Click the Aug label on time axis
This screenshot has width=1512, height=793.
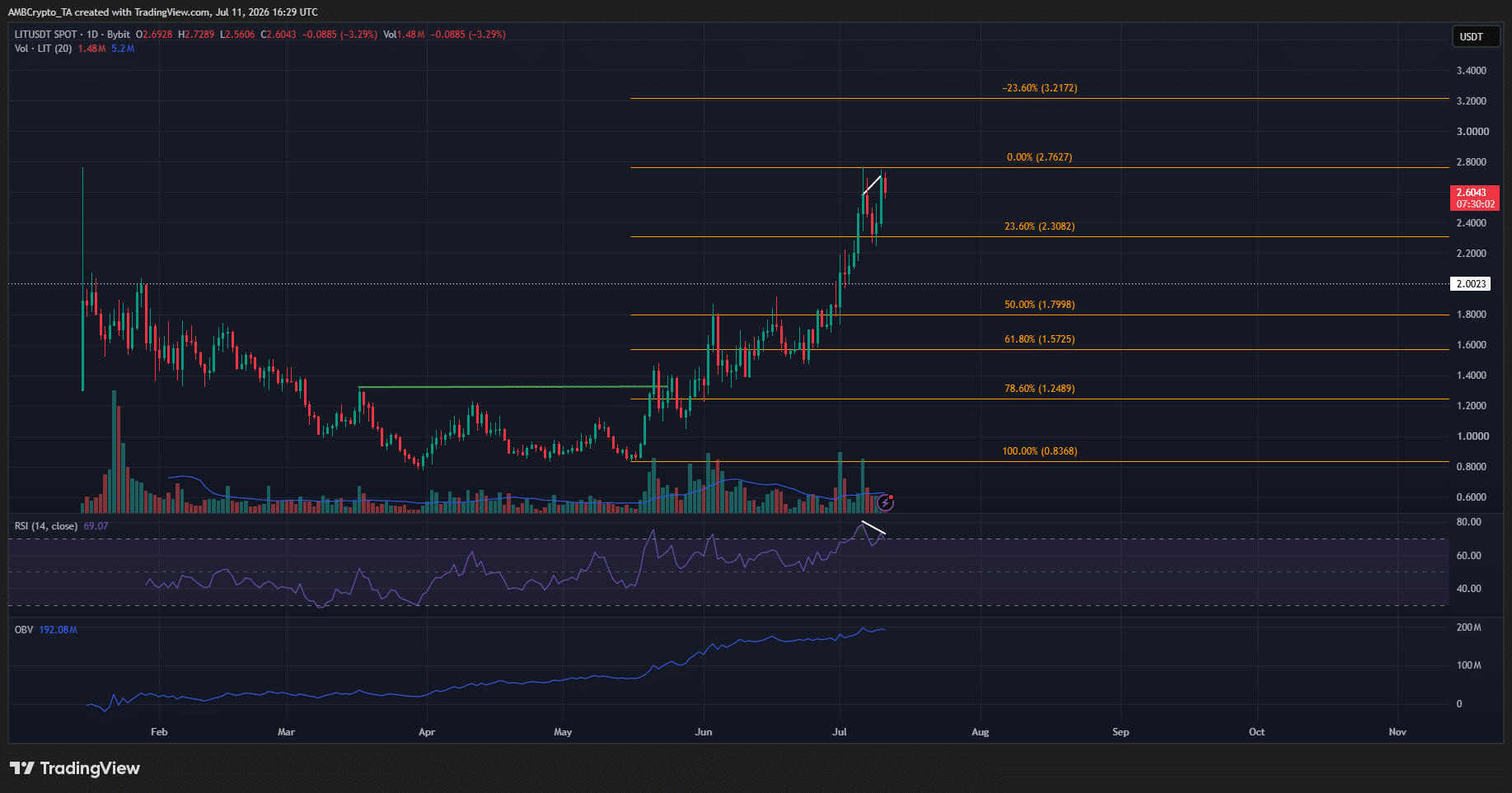point(981,732)
